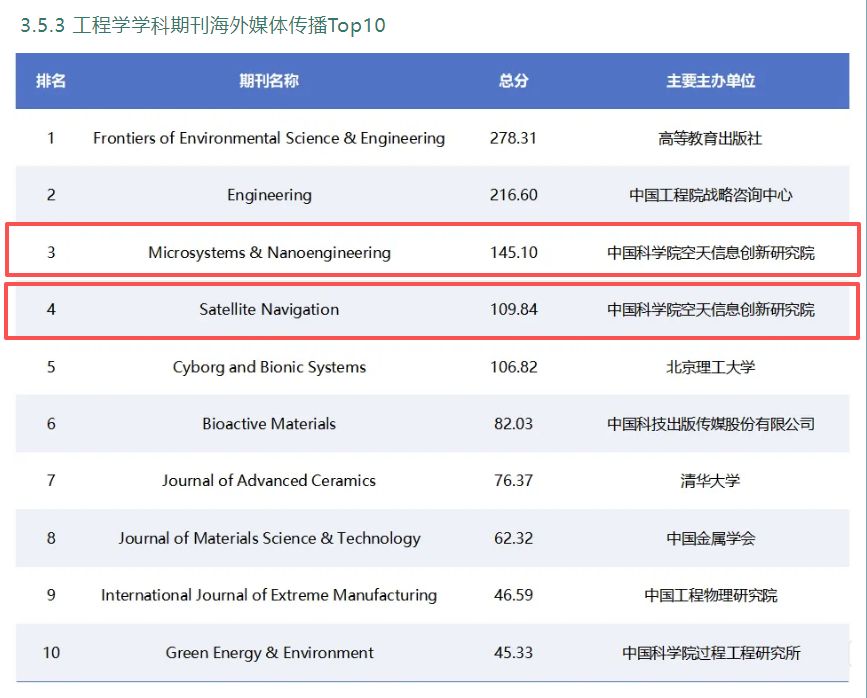
Task: Click the 总分 column header
Action: coord(513,81)
